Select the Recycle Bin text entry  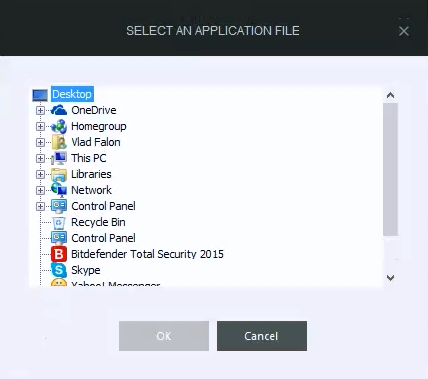click(x=98, y=222)
